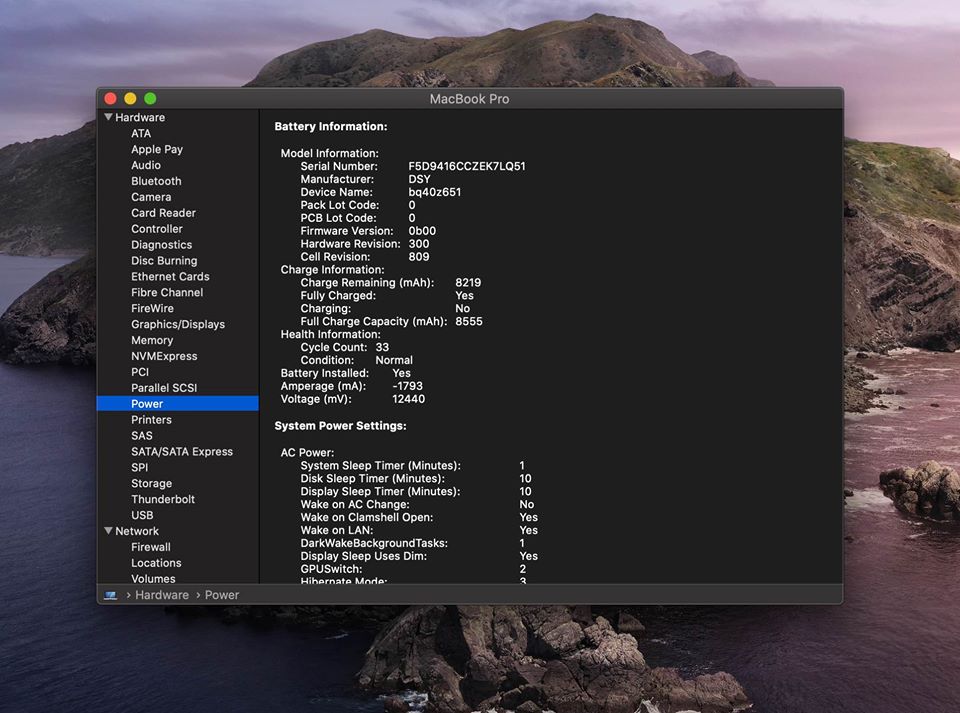The height and width of the screenshot is (713, 960).
Task: Show Printers information
Action: pos(151,420)
